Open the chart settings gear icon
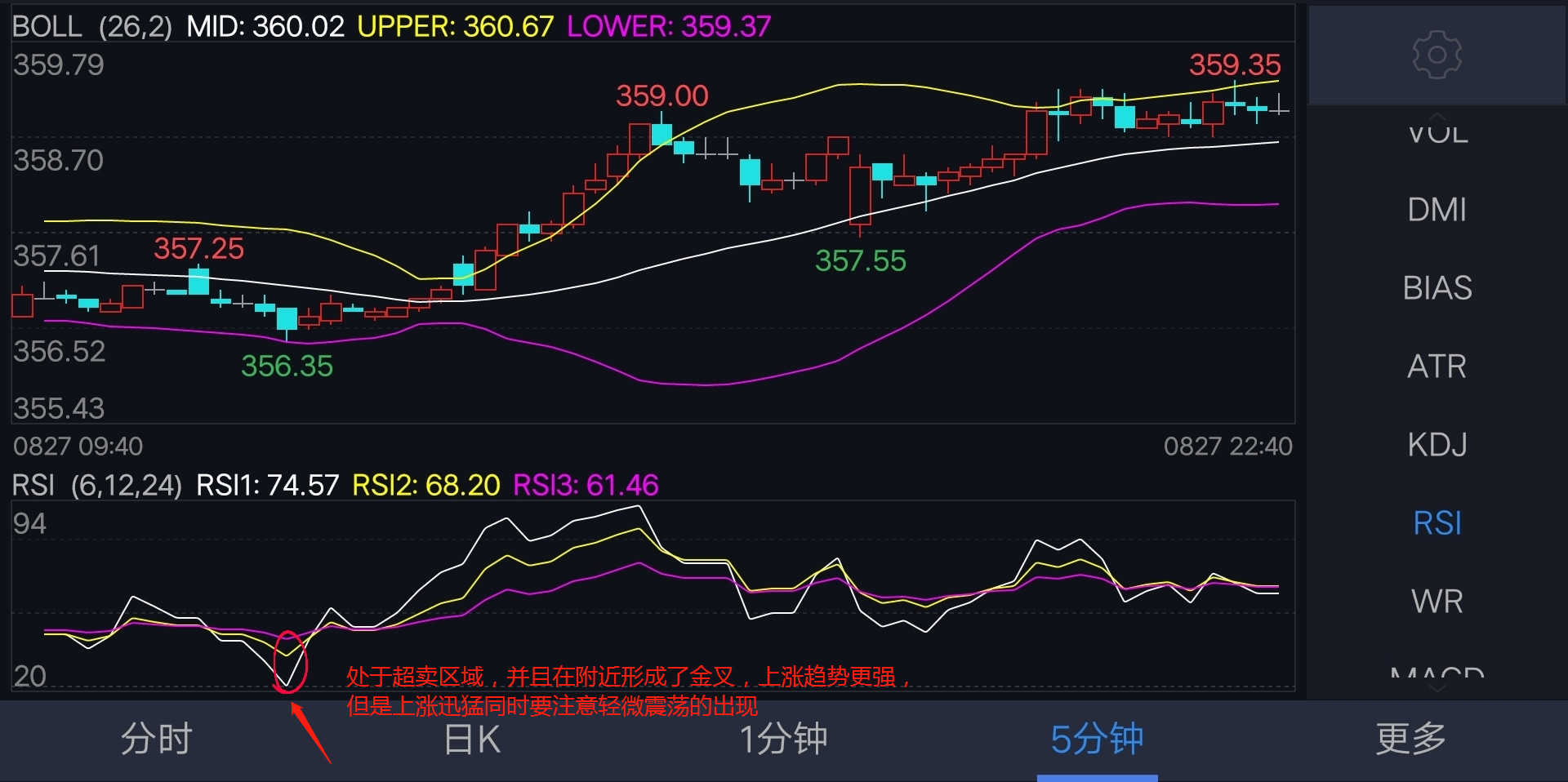Viewport: 1568px width, 782px height. tap(1436, 55)
